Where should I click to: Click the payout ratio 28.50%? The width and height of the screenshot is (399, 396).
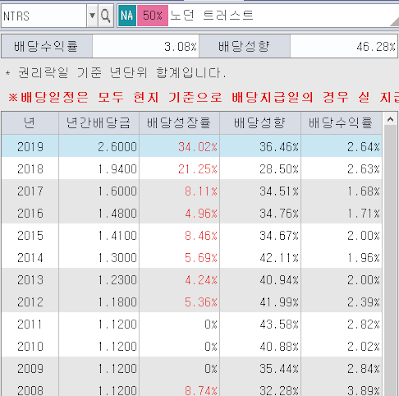click(x=279, y=169)
